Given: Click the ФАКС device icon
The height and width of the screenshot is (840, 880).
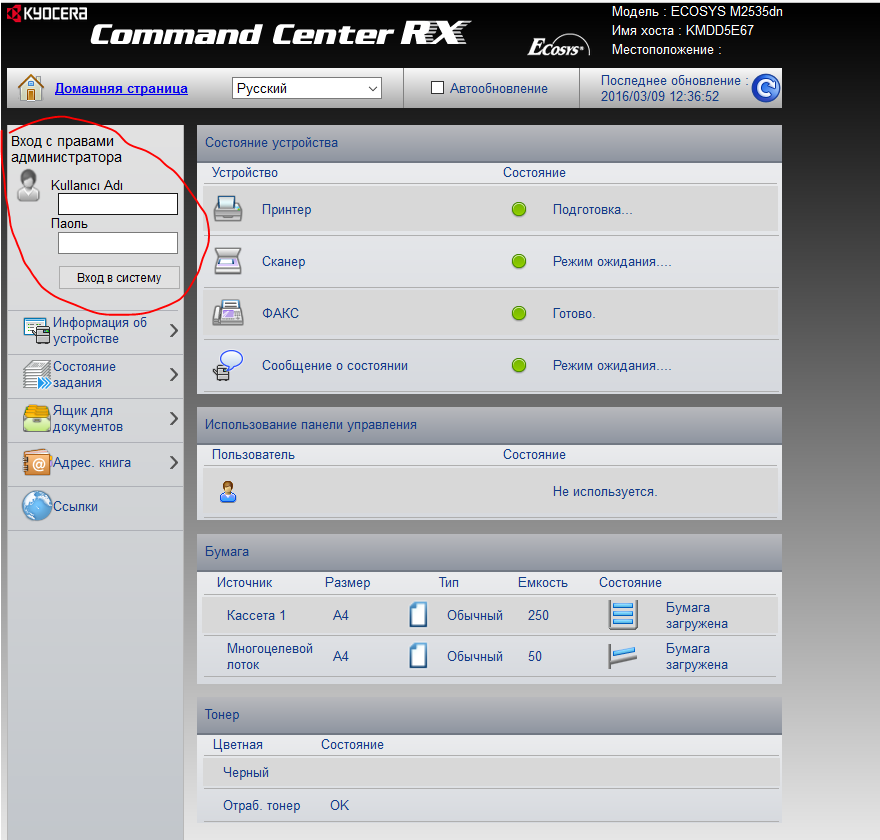Looking at the screenshot, I should 228,313.
